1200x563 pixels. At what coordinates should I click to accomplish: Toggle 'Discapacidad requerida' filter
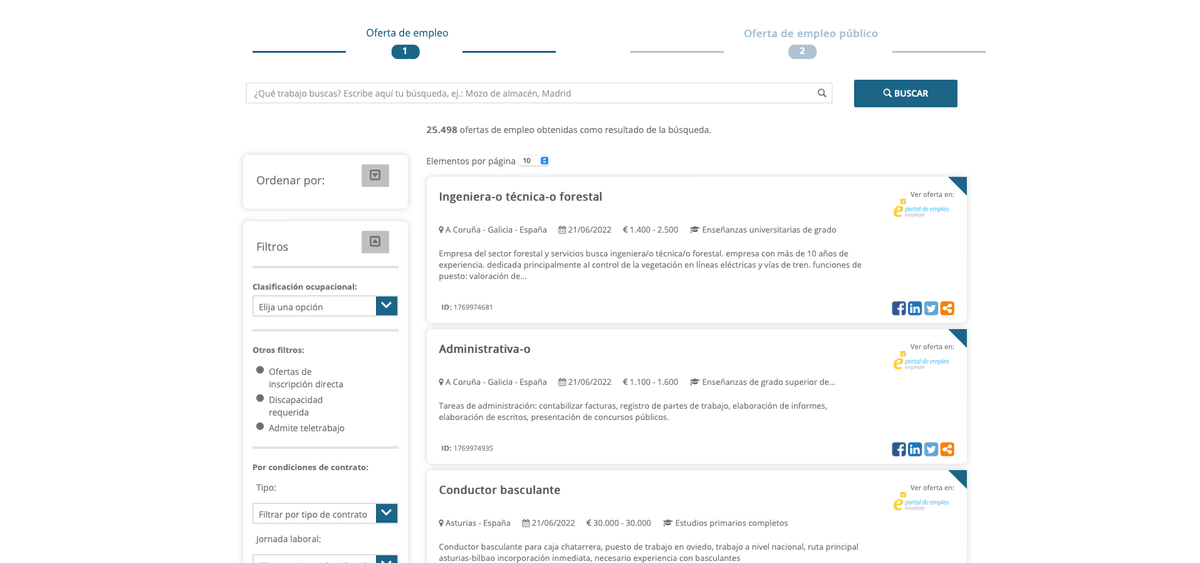(260, 398)
